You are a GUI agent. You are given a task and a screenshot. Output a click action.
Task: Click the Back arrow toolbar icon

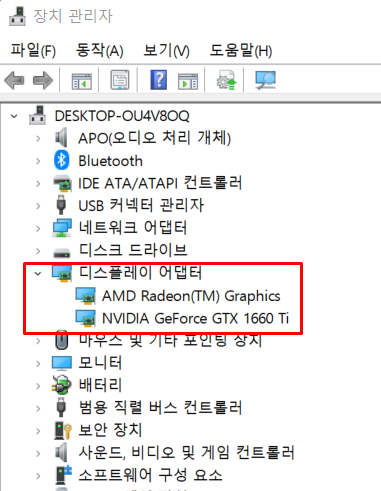pos(14,80)
